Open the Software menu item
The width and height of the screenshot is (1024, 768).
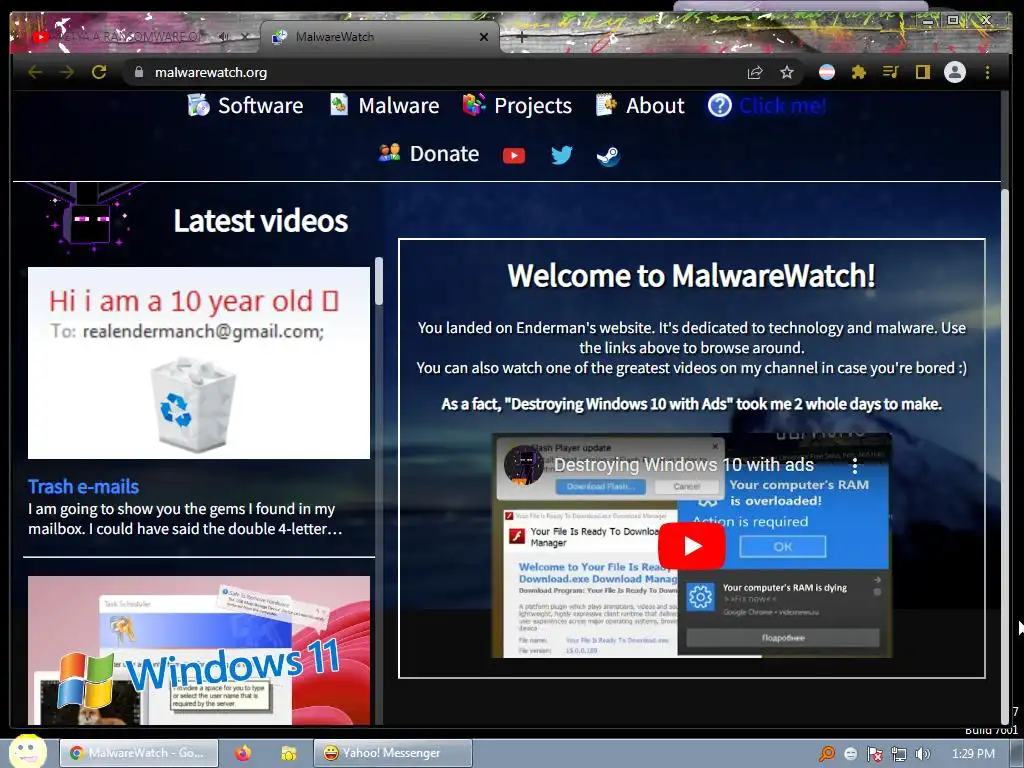[x=245, y=106]
